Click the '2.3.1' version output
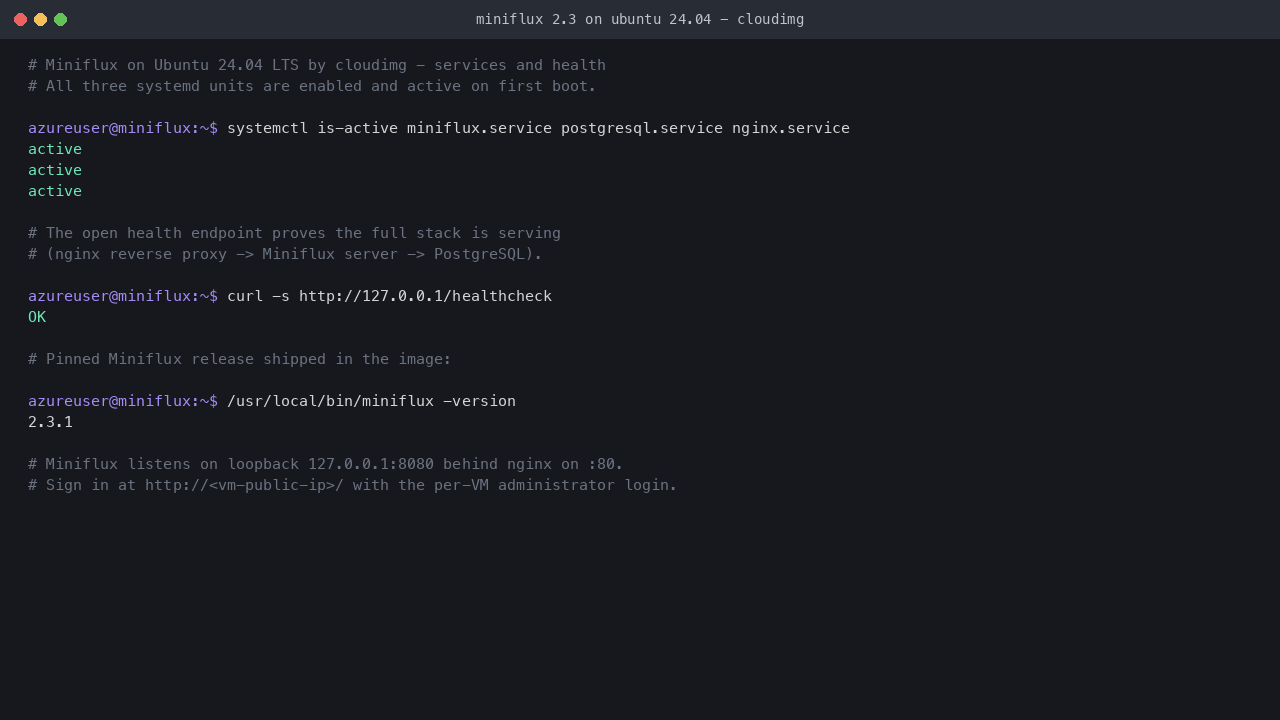Image resolution: width=1280 pixels, height=720 pixels. (50, 422)
